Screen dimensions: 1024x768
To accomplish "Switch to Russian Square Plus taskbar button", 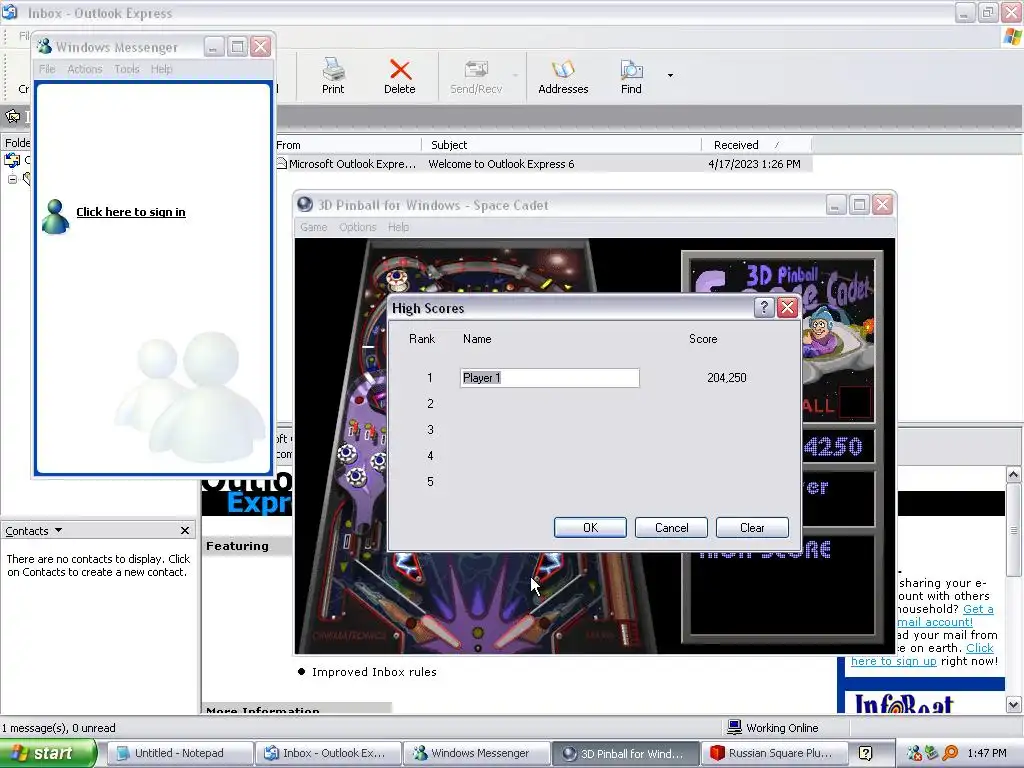I will click(775, 753).
